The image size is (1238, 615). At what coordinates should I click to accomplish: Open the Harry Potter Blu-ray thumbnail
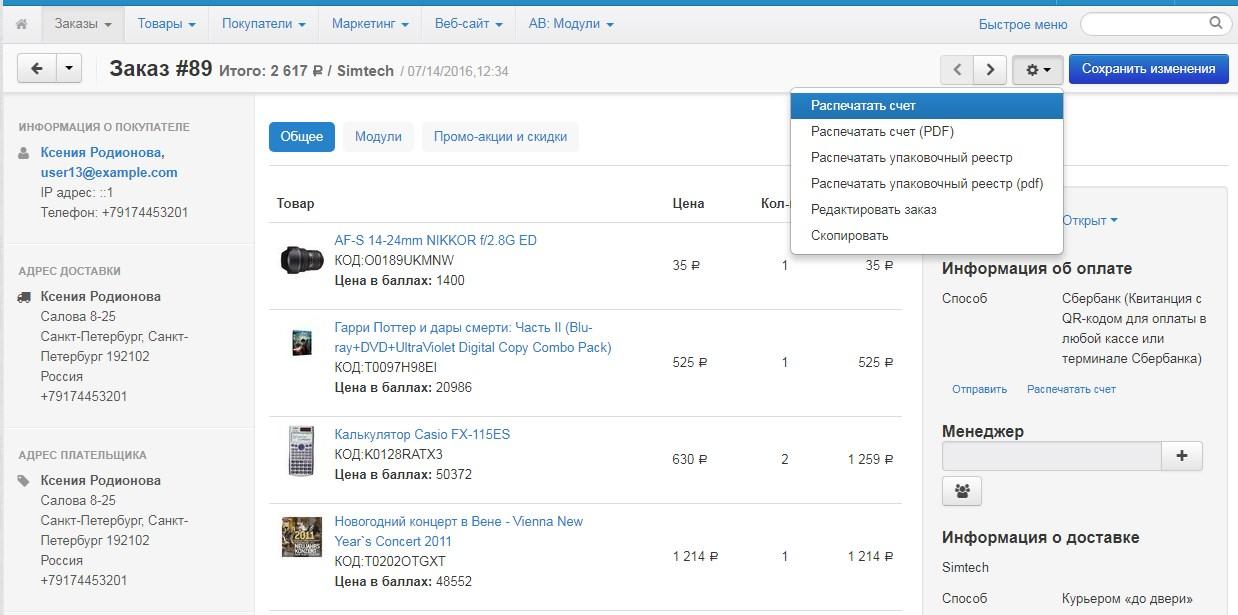301,342
